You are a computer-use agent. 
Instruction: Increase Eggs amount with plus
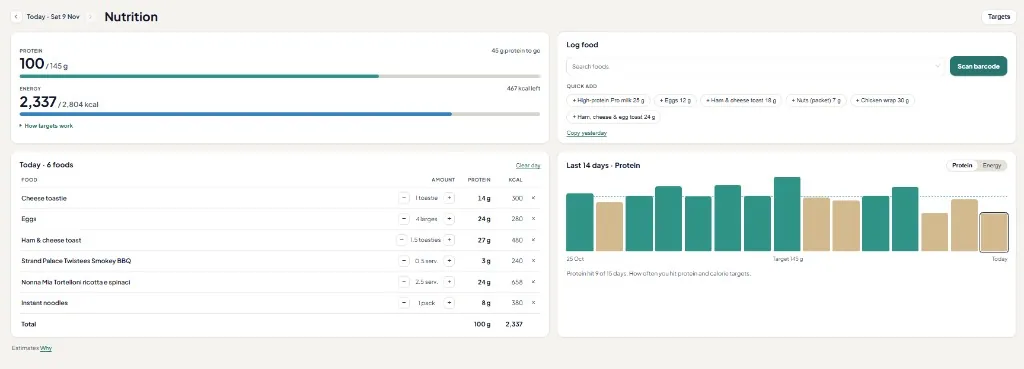[449, 219]
